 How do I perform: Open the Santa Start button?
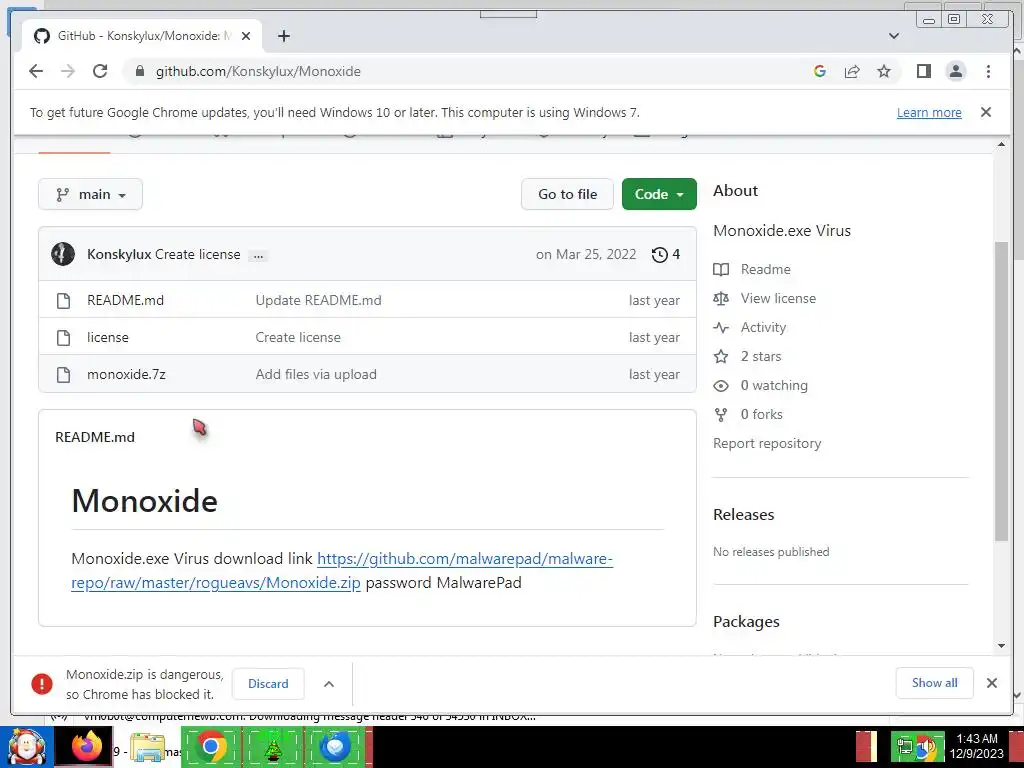[26, 746]
